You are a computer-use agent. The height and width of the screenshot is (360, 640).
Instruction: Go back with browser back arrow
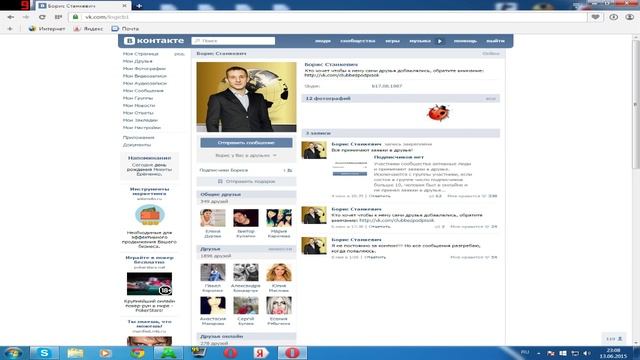click(x=11, y=17)
